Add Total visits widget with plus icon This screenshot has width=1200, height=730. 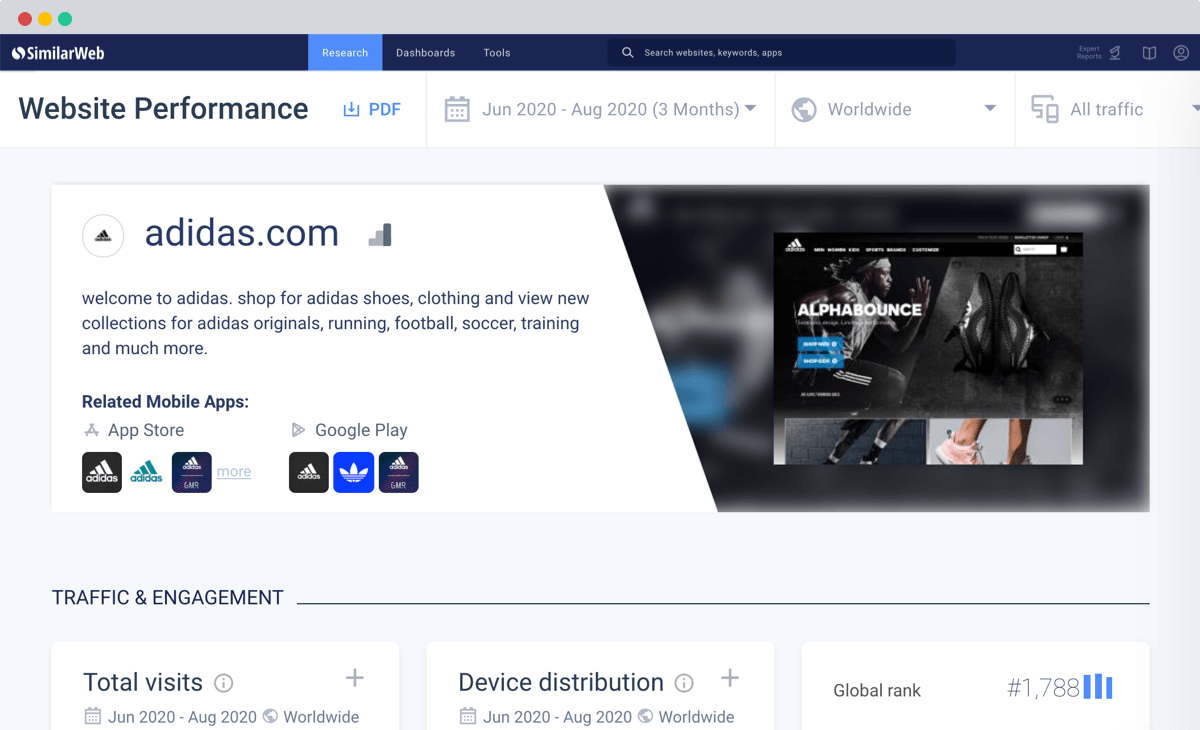coord(355,678)
